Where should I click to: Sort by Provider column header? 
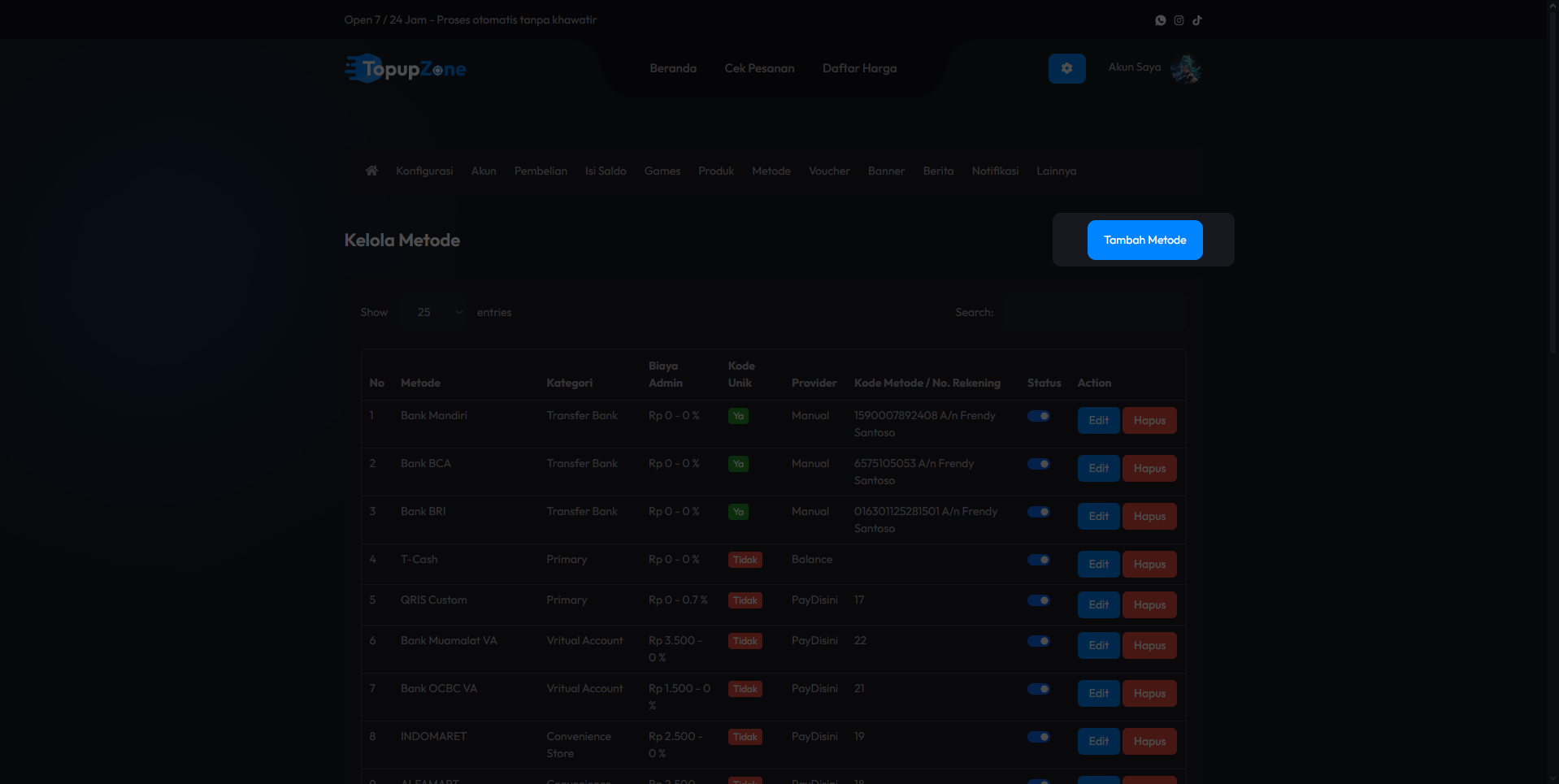tap(814, 383)
